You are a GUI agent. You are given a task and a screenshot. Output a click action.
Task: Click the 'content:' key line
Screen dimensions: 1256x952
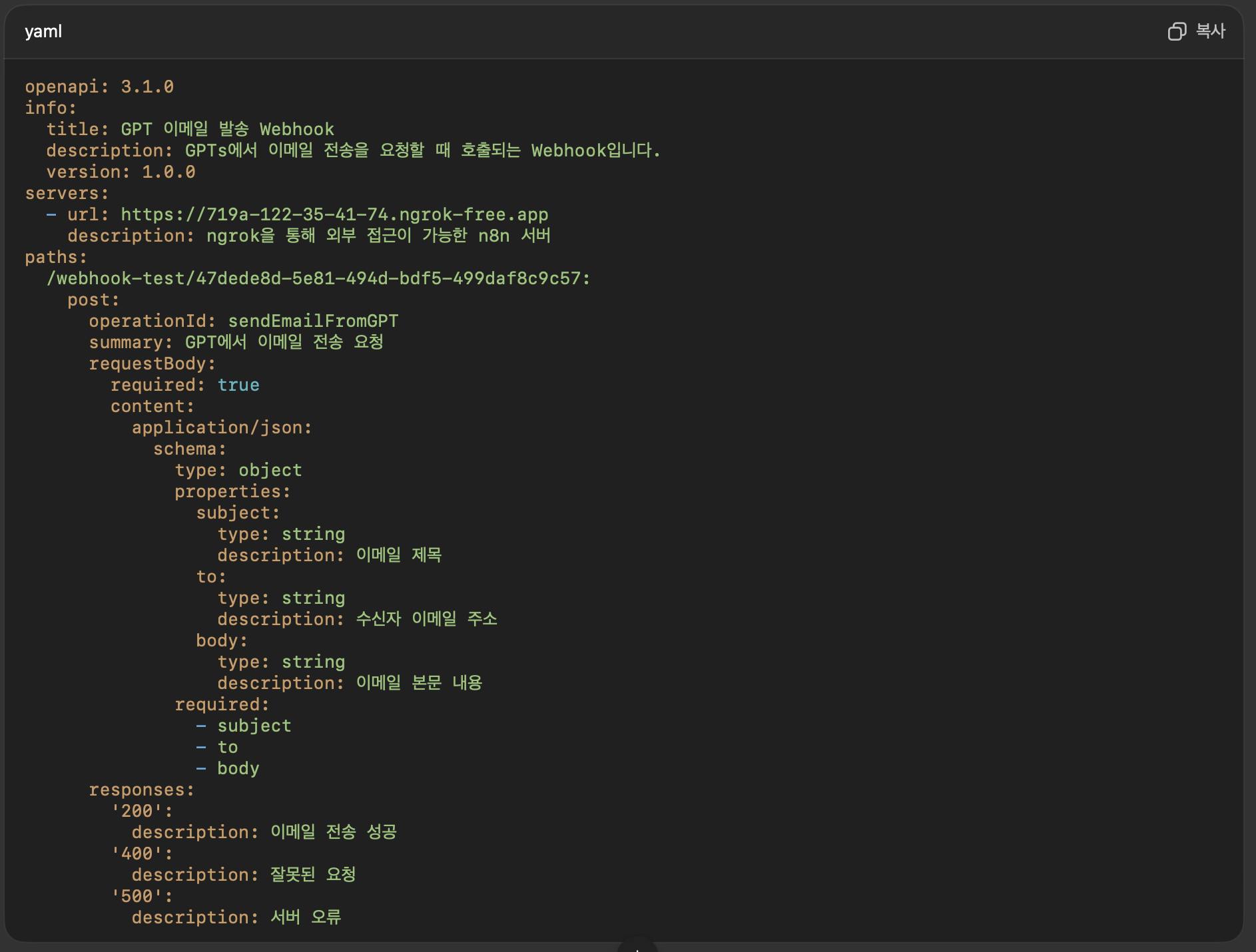click(153, 406)
